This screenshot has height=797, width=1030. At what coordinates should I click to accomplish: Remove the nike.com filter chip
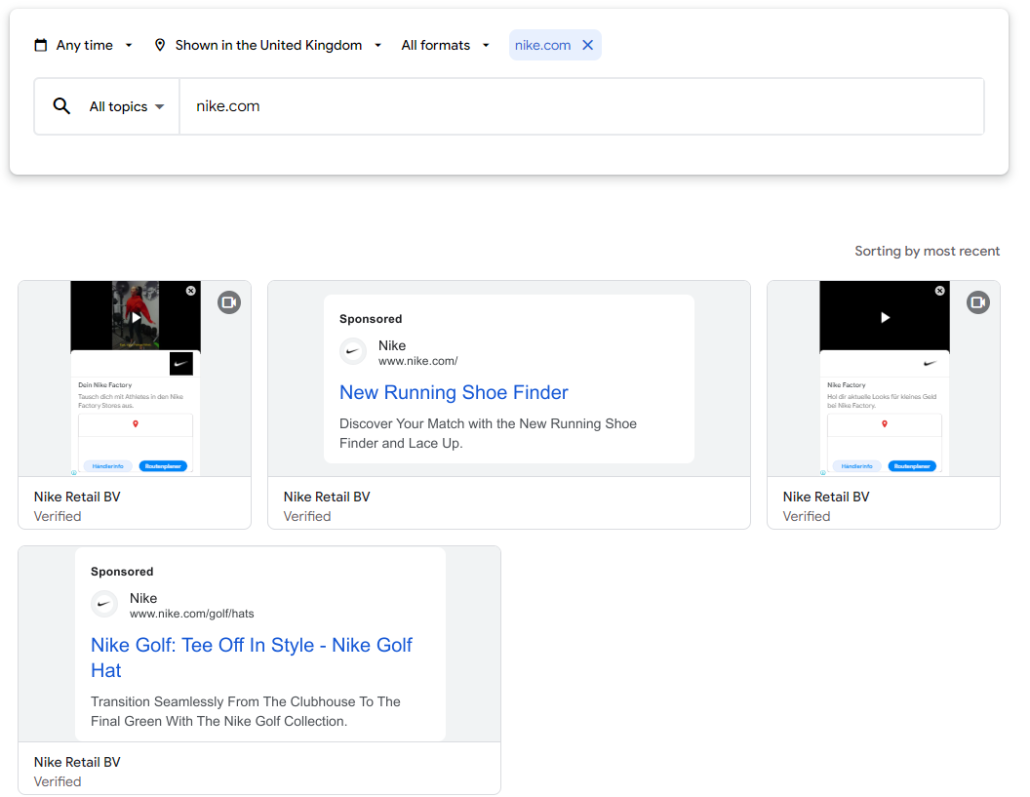pyautogui.click(x=588, y=45)
